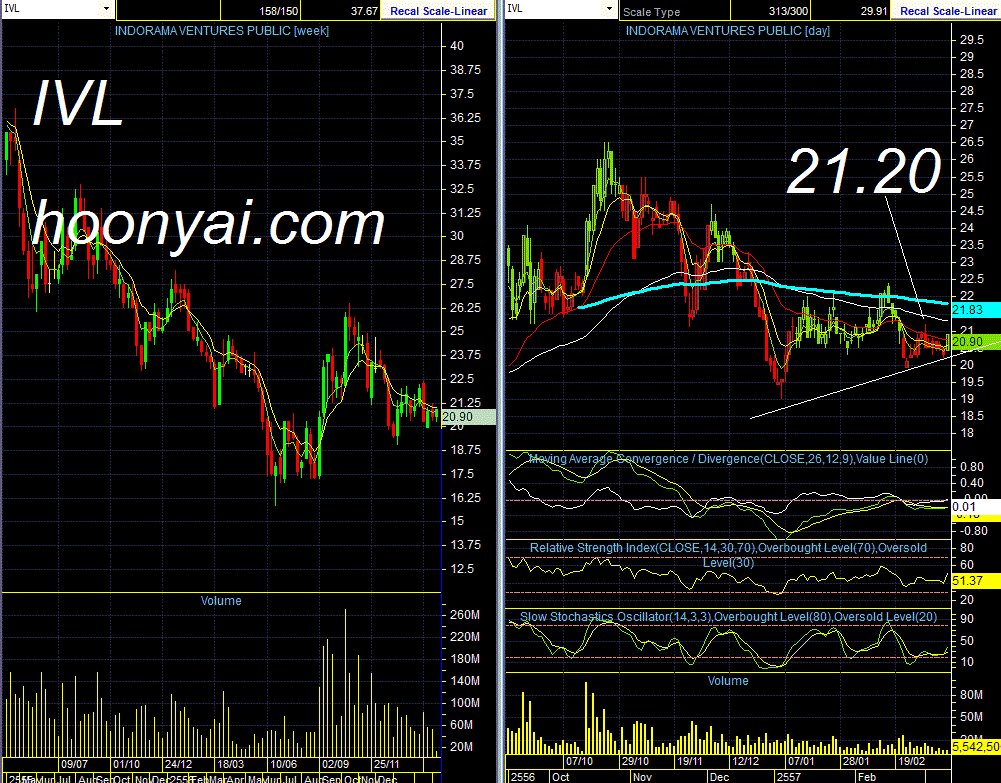1001x783 pixels.
Task: Click Recal Scale-Linear button on daily chart
Action: pos(947,11)
